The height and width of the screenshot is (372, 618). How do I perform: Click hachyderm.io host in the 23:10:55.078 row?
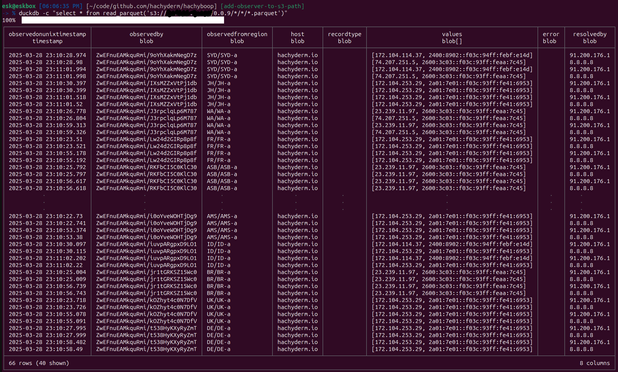tap(297, 314)
